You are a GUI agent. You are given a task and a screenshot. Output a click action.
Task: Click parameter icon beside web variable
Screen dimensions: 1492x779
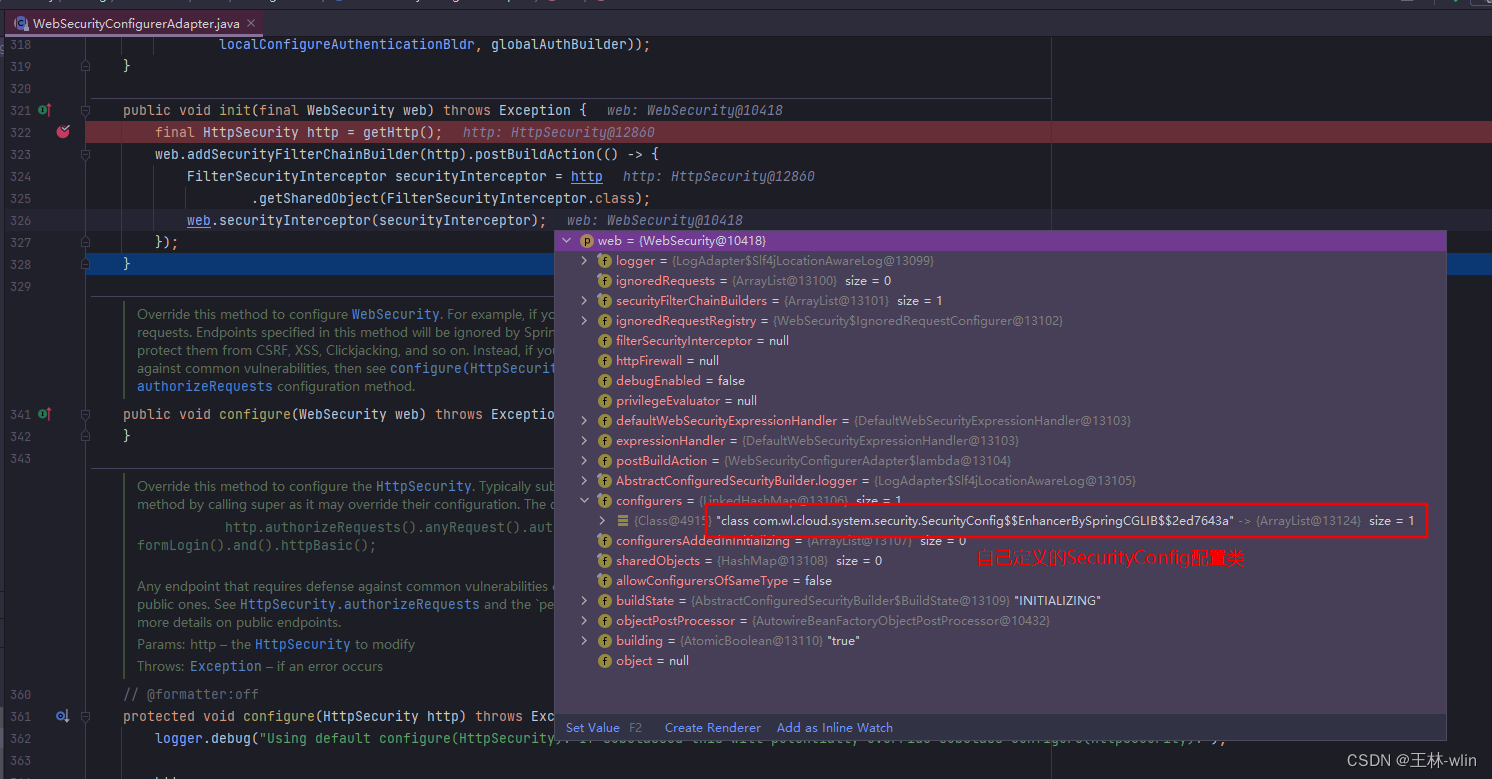coord(586,241)
